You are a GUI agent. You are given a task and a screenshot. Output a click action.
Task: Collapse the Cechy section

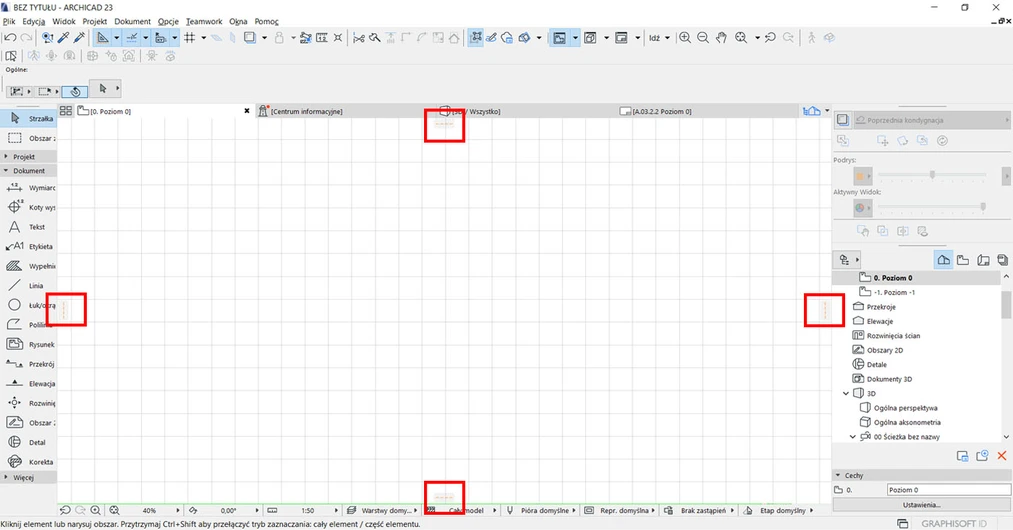(x=838, y=475)
